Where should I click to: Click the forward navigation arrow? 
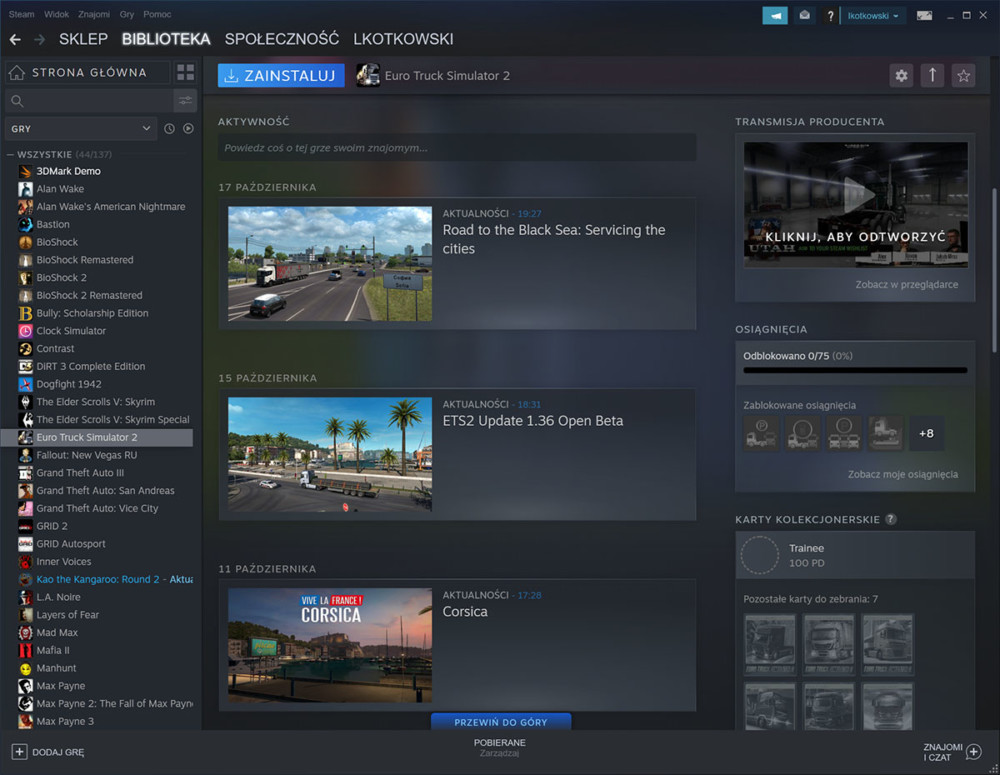click(40, 40)
